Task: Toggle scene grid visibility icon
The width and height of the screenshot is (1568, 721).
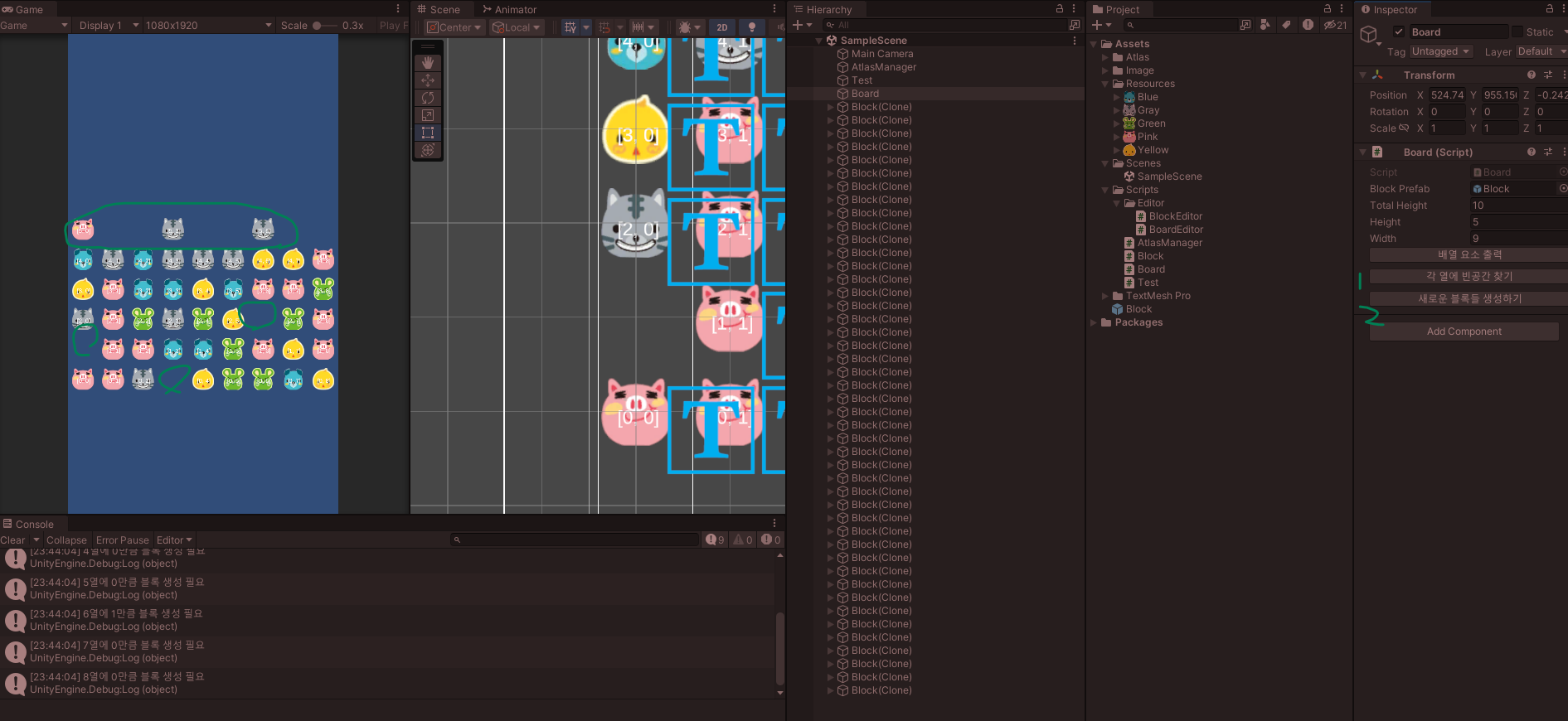Action: (570, 27)
